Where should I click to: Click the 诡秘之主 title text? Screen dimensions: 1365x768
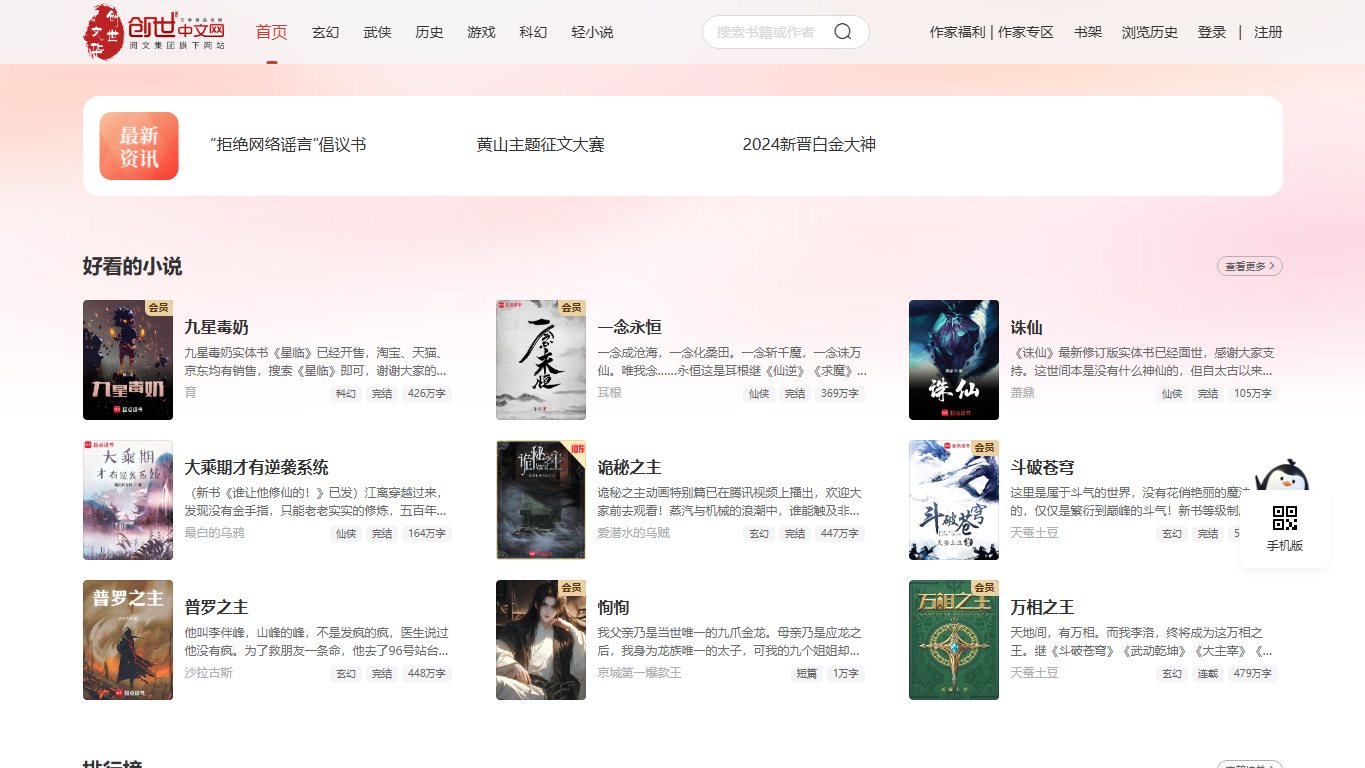click(629, 467)
